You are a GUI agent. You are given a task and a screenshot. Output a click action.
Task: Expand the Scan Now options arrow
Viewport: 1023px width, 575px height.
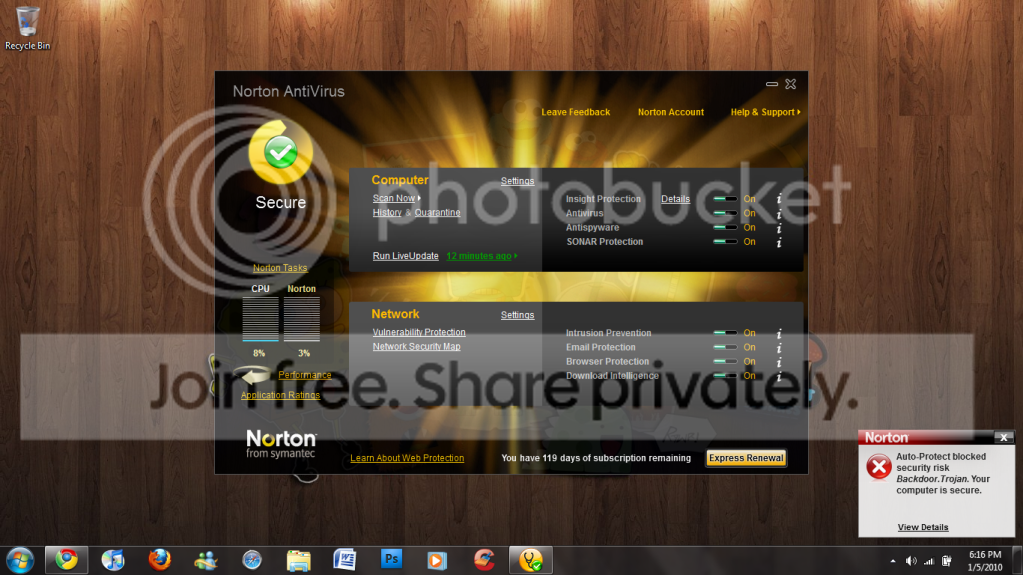419,198
